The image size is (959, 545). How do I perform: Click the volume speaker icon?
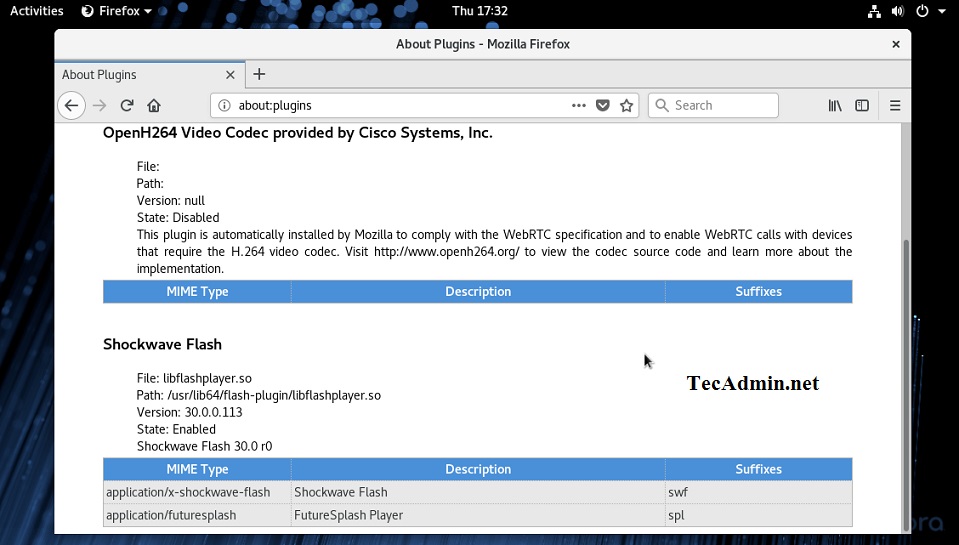[898, 11]
